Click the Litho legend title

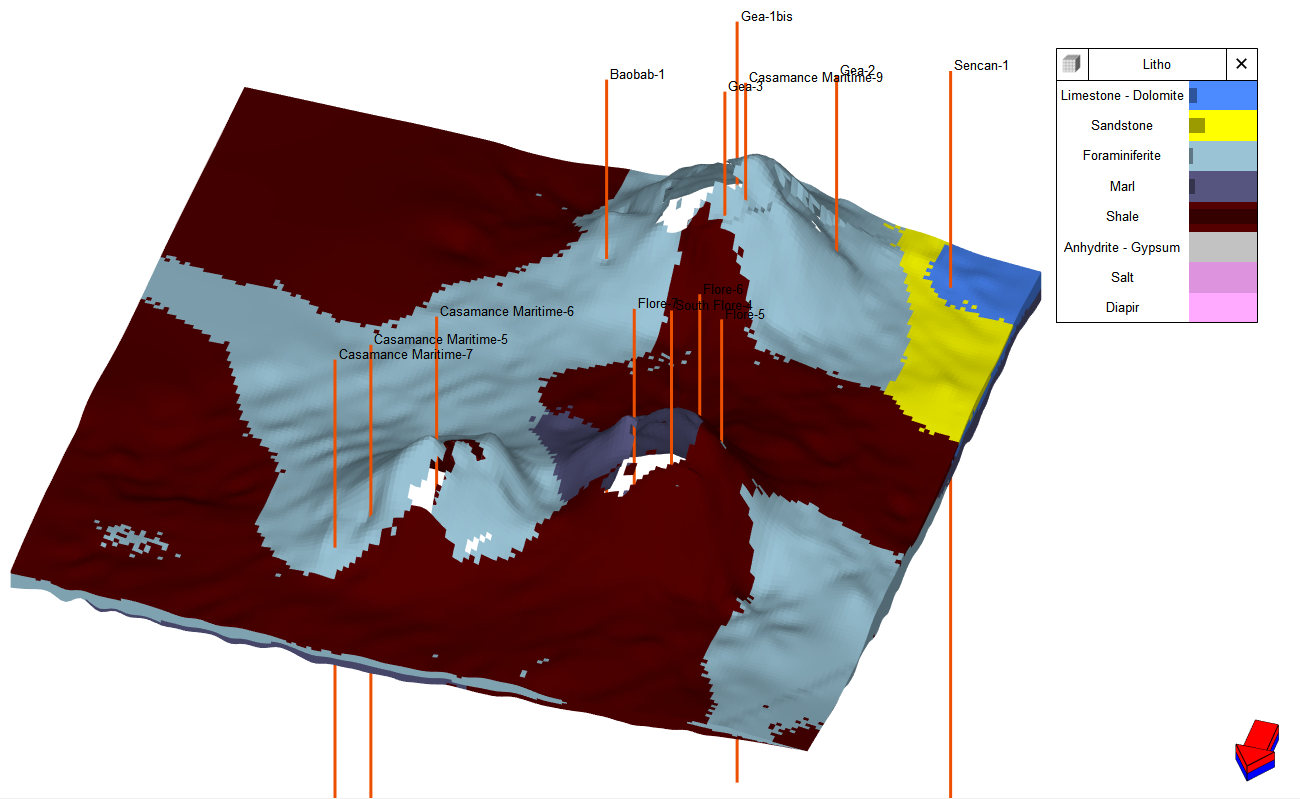pos(1156,64)
